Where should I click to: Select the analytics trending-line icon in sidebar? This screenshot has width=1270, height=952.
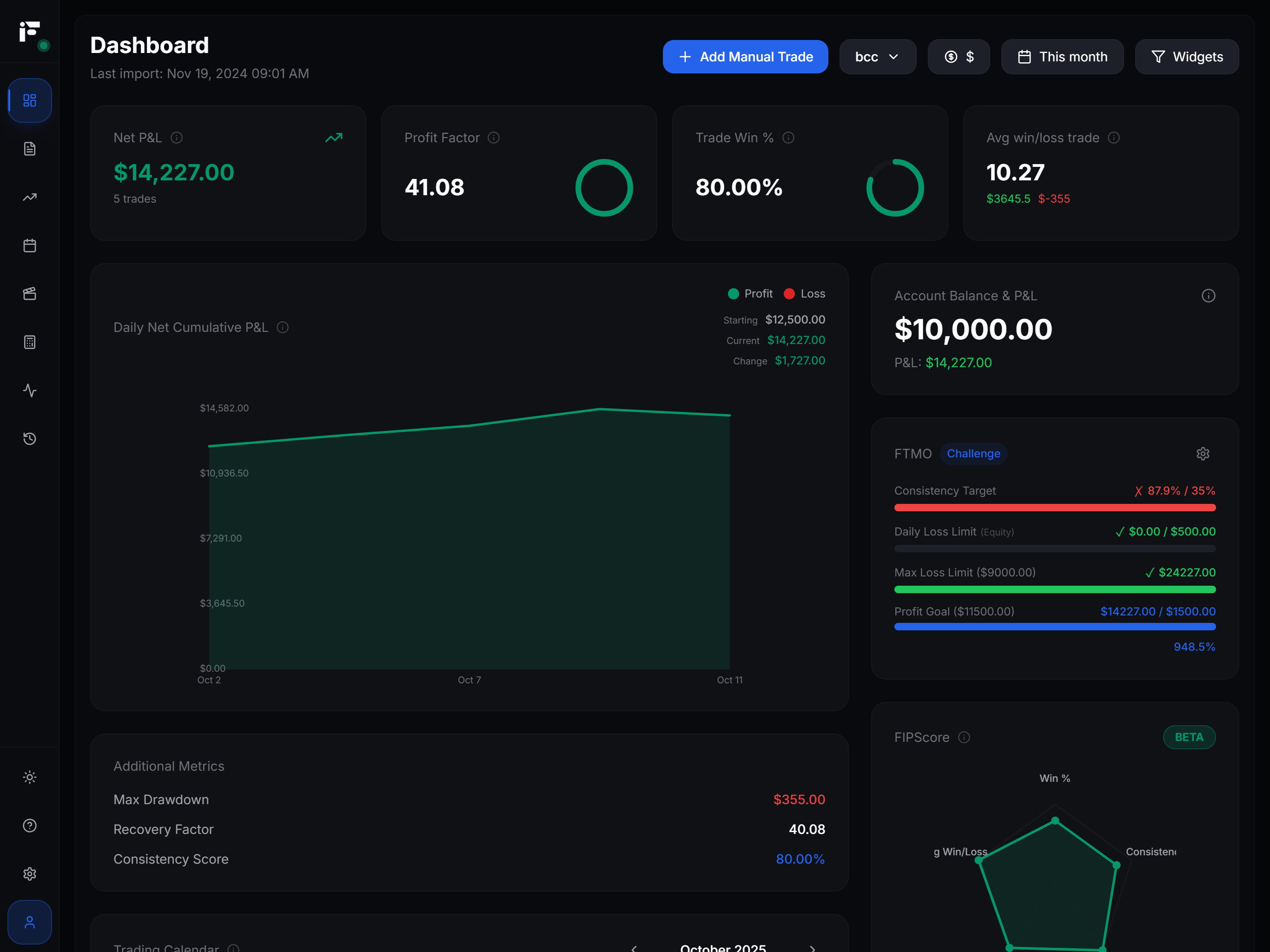(x=30, y=197)
